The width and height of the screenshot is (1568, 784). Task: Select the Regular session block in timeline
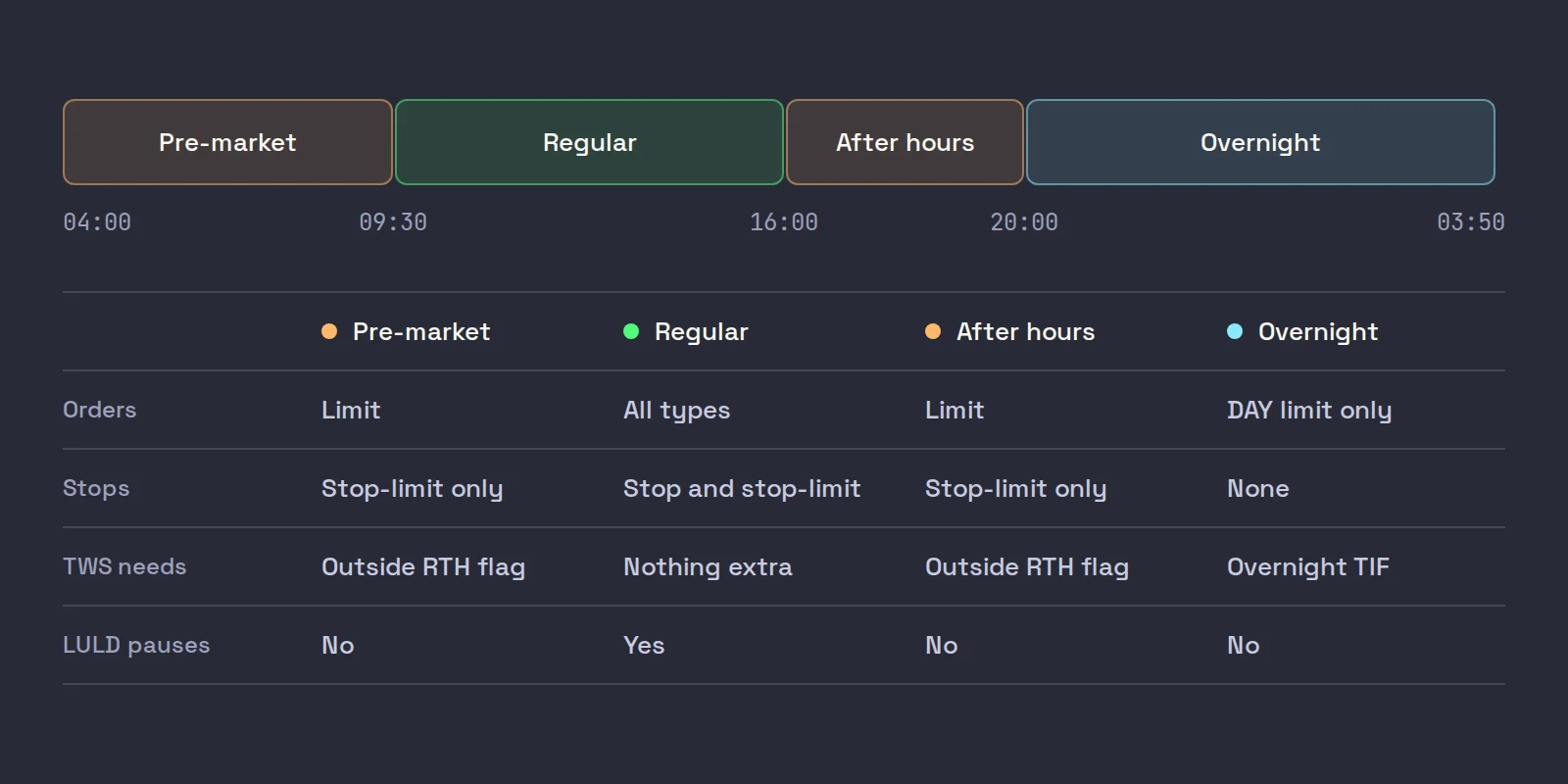[589, 142]
